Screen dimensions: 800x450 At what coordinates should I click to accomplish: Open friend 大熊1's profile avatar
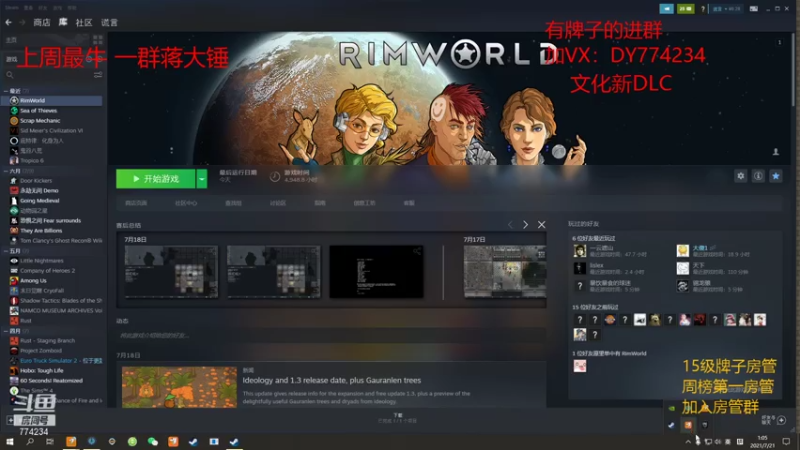pyautogui.click(x=683, y=251)
